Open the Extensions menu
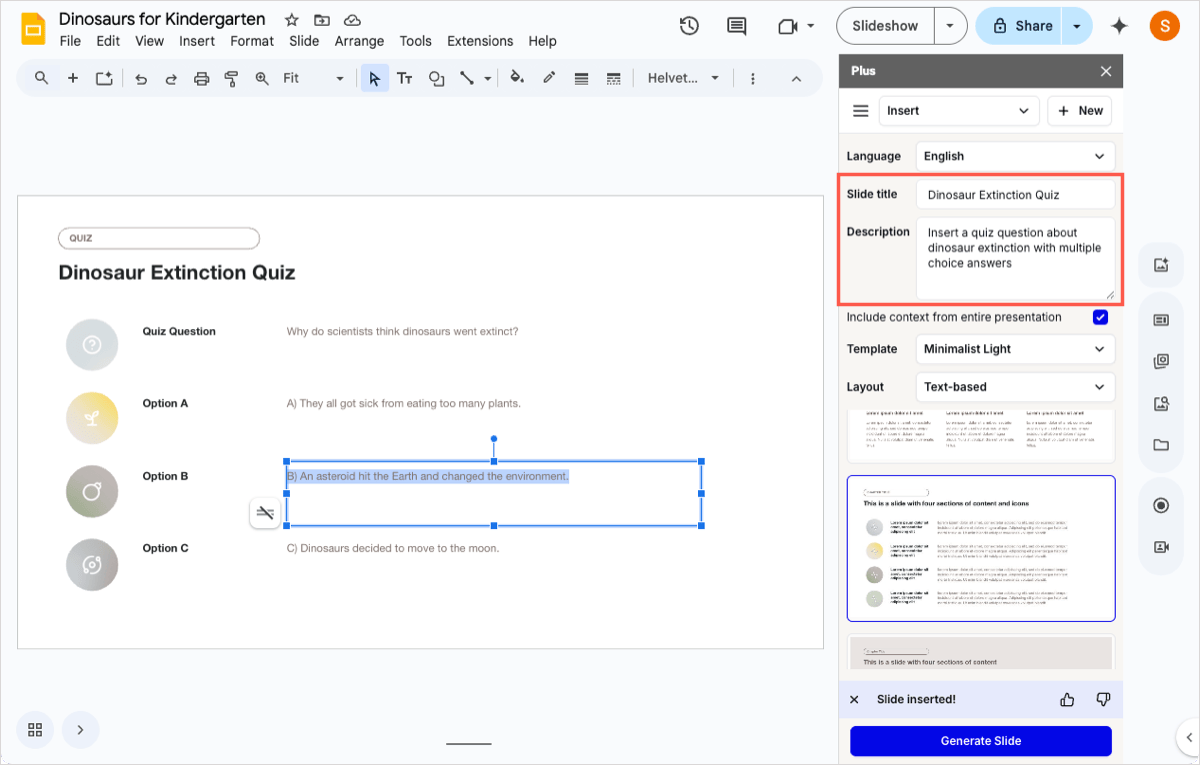The image size is (1200, 765). (x=480, y=41)
